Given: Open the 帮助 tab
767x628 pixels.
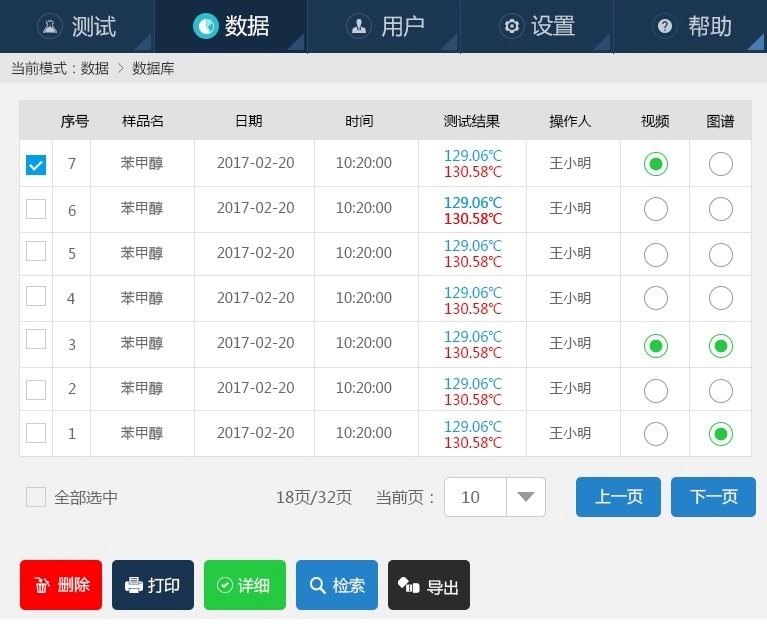Looking at the screenshot, I should [x=690, y=26].
